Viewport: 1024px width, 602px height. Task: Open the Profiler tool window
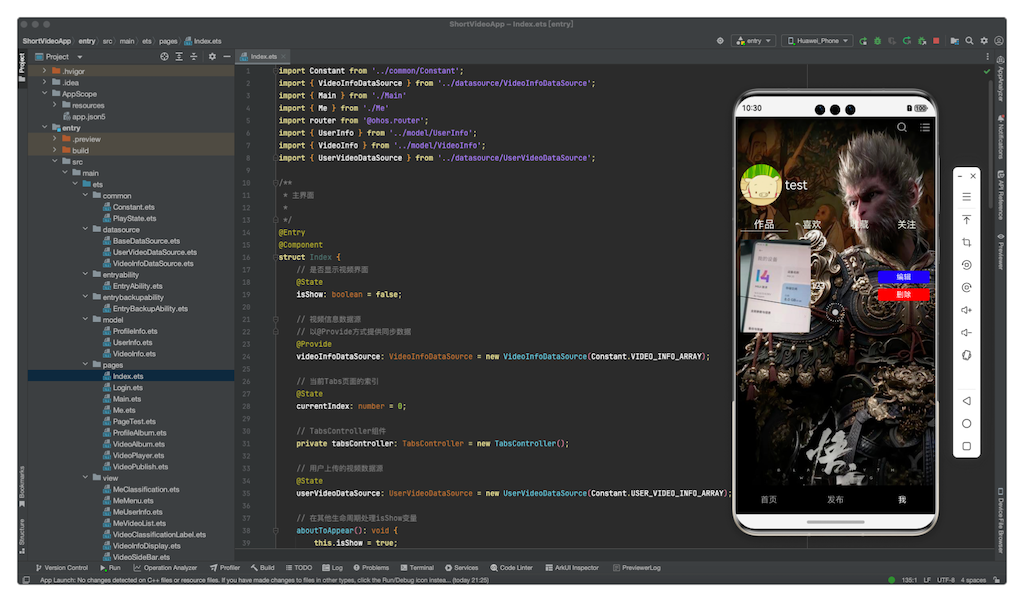pos(225,568)
